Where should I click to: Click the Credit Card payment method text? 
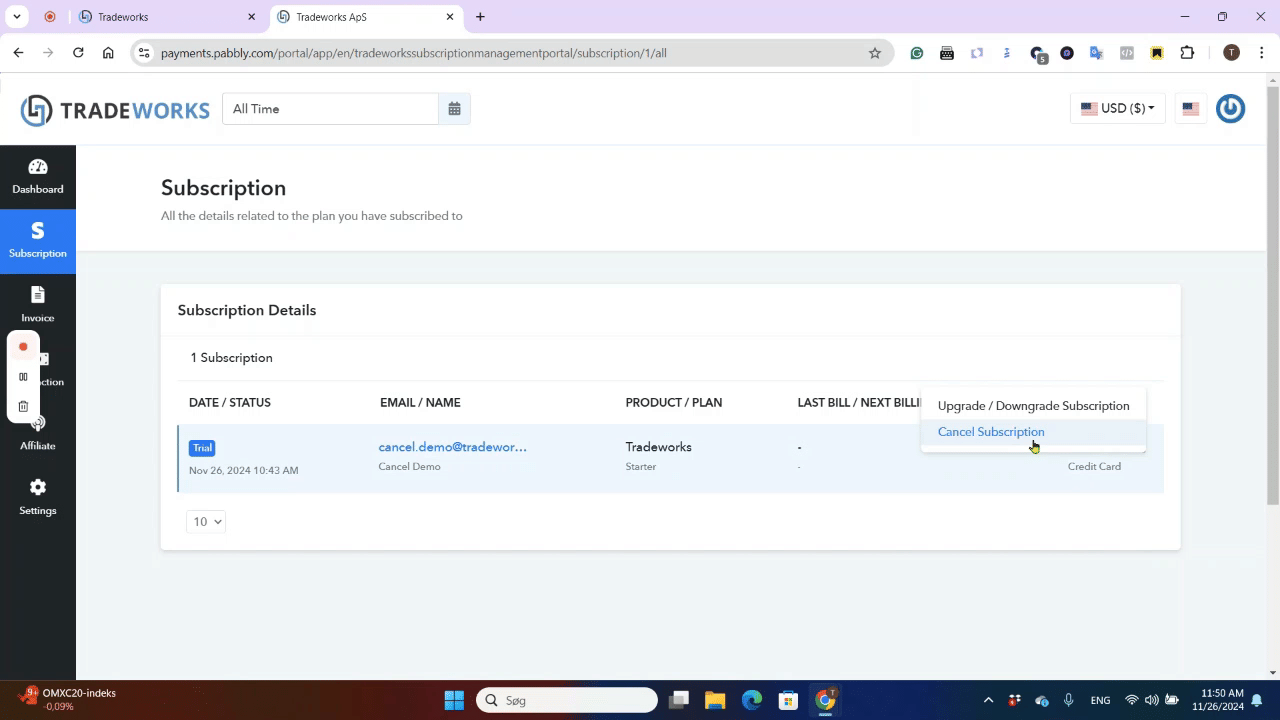pos(1094,466)
